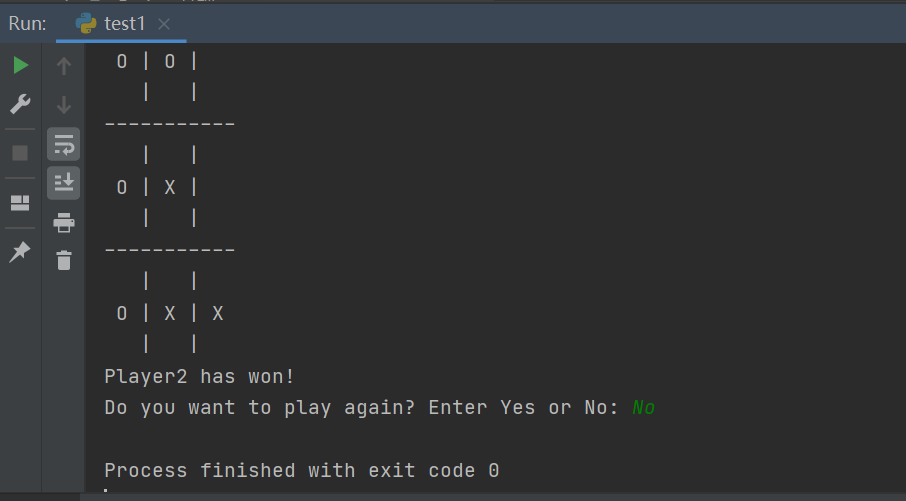Click the Python logo on the test1 tab
Screen dimensions: 906x501
point(86,23)
